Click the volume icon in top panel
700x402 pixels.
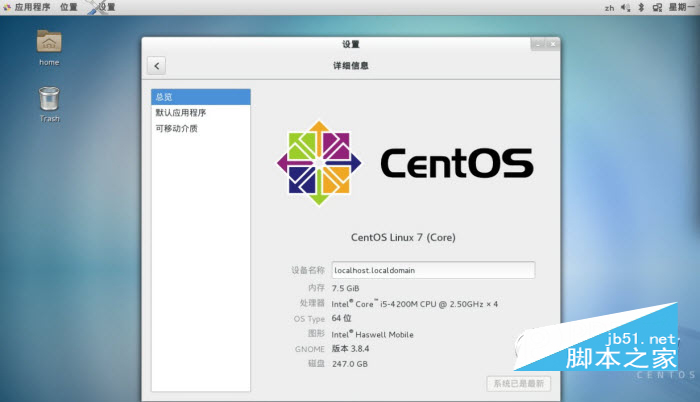625,7
